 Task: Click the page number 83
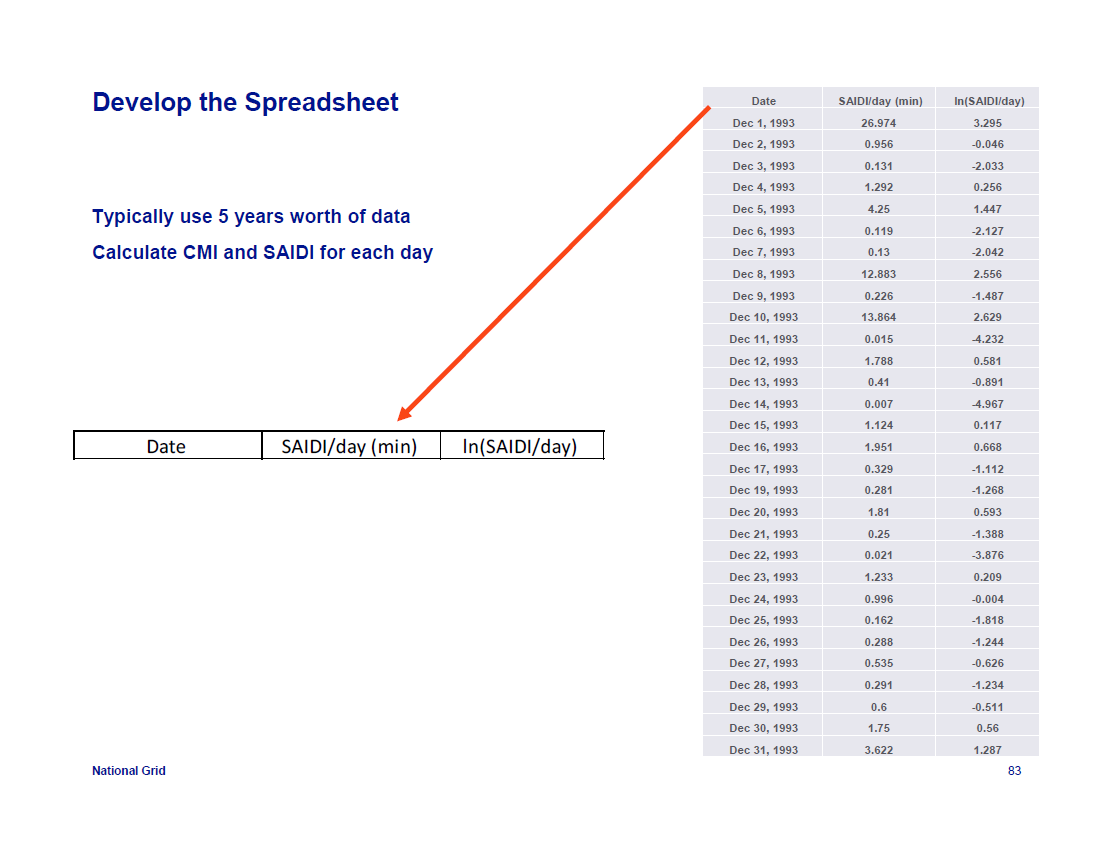(x=1014, y=771)
